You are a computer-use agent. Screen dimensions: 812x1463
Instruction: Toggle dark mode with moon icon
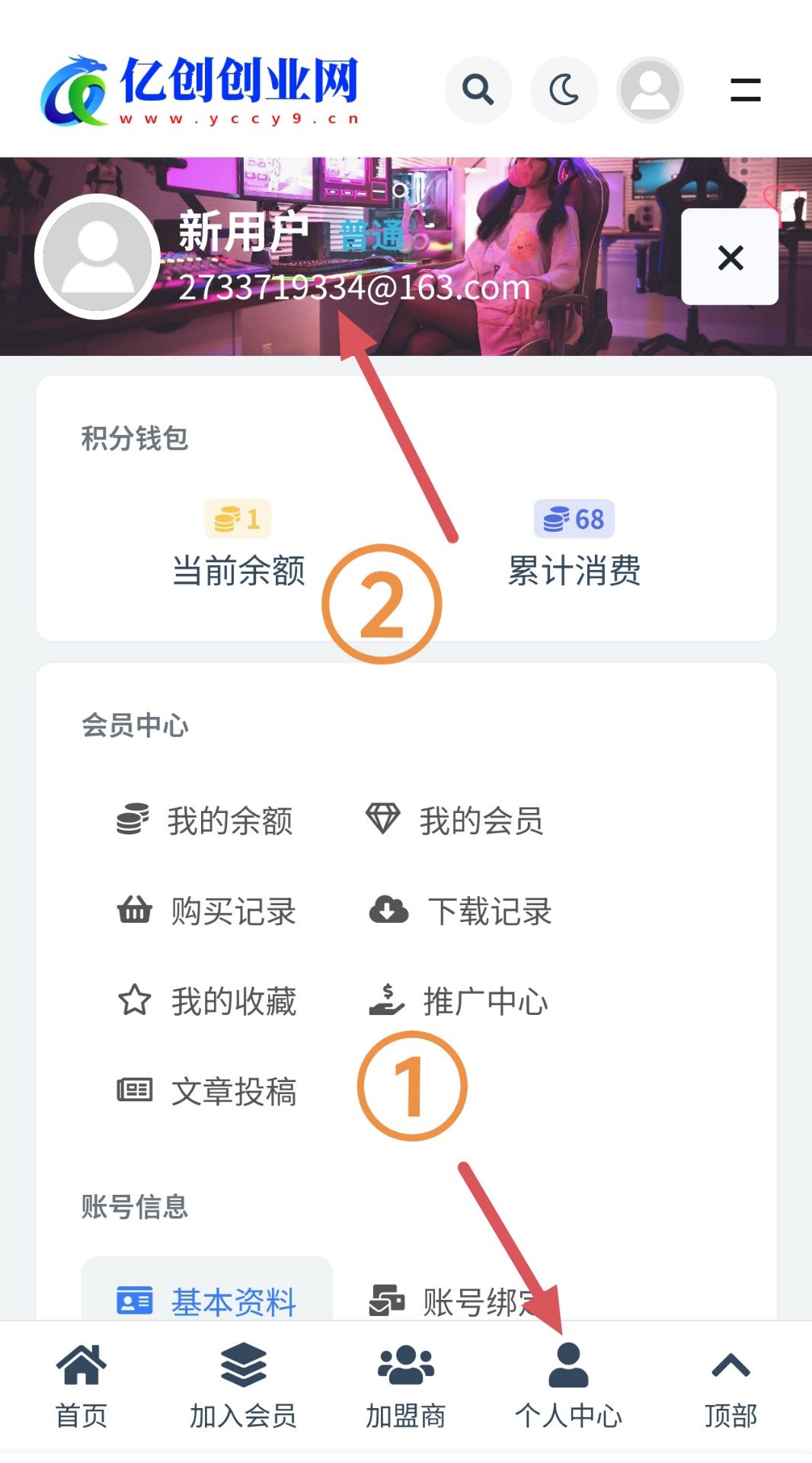[564, 90]
